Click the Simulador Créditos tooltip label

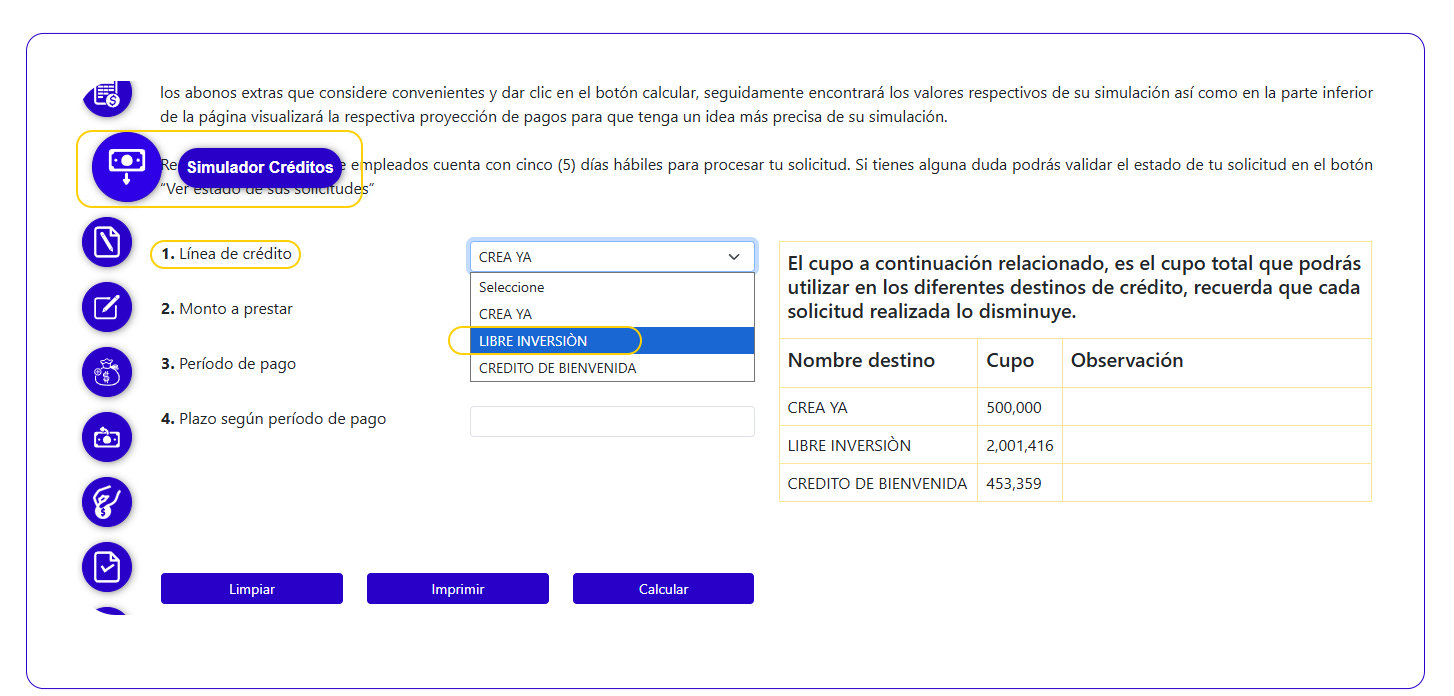pos(260,167)
